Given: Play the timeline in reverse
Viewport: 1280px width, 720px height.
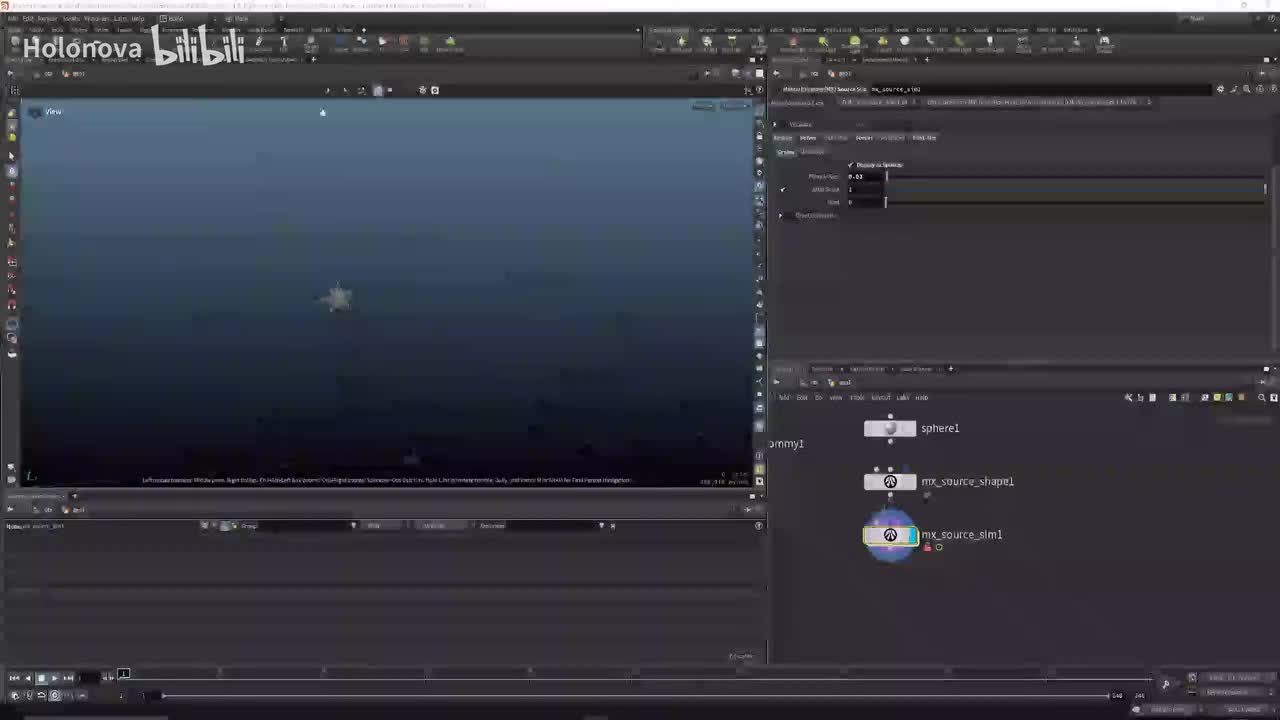Looking at the screenshot, I should pos(28,678).
